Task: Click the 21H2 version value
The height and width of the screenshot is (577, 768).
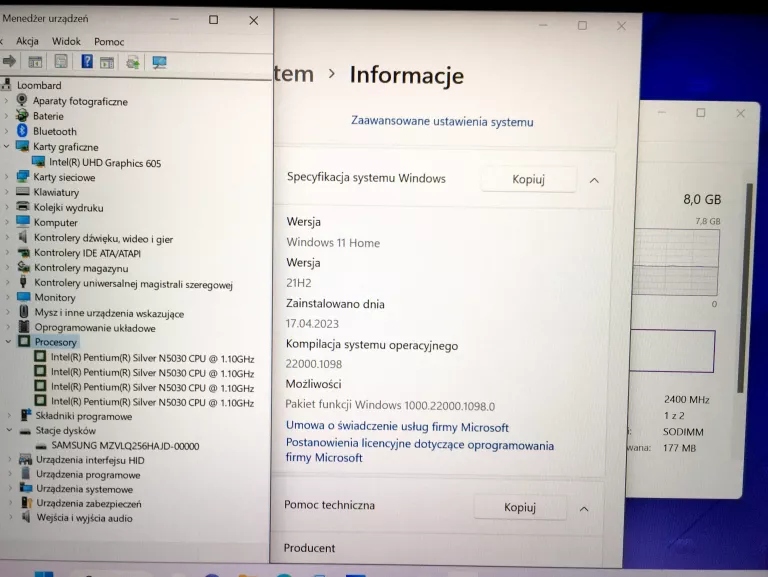Action: (299, 283)
